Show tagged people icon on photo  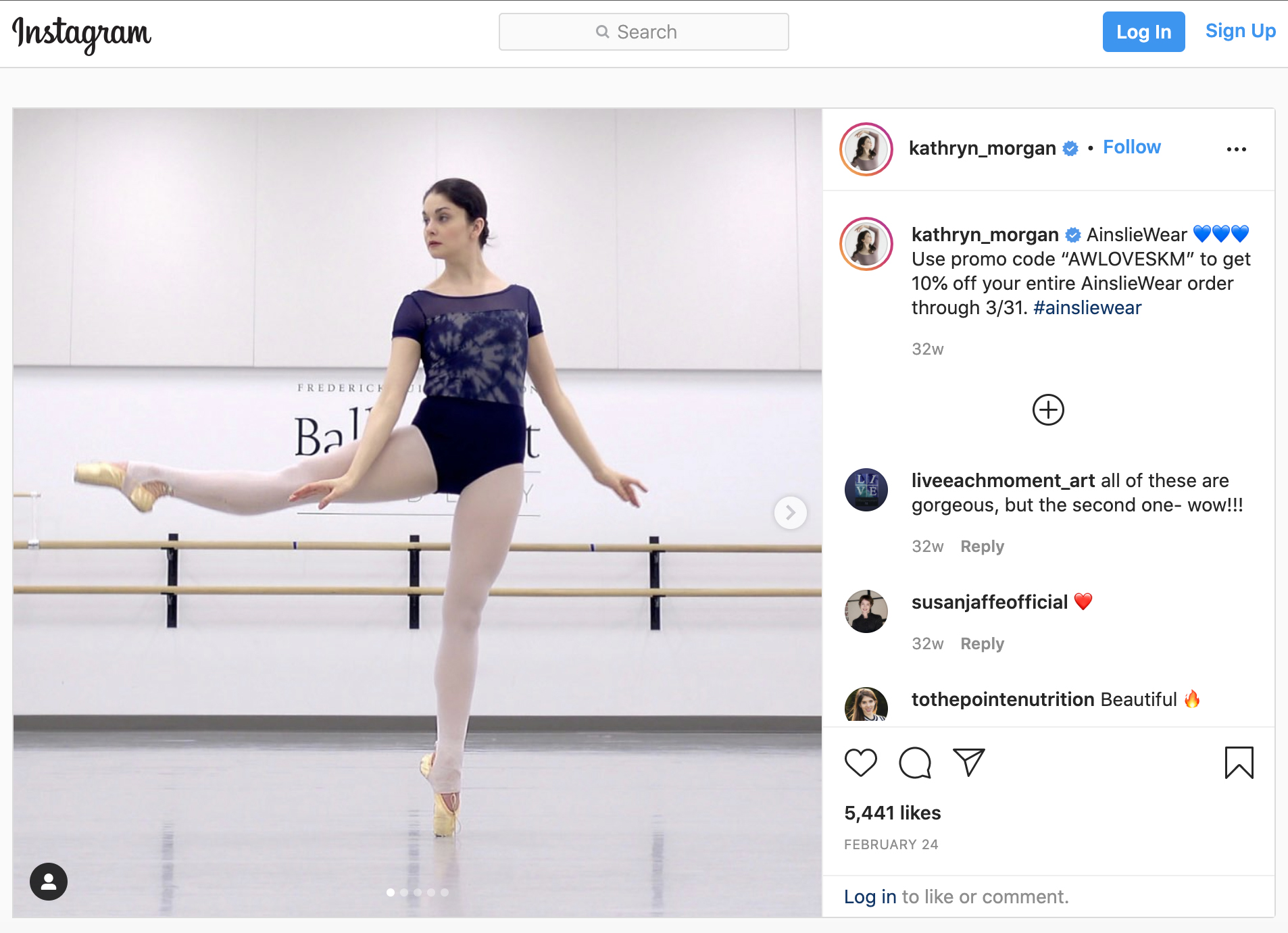[x=49, y=882]
